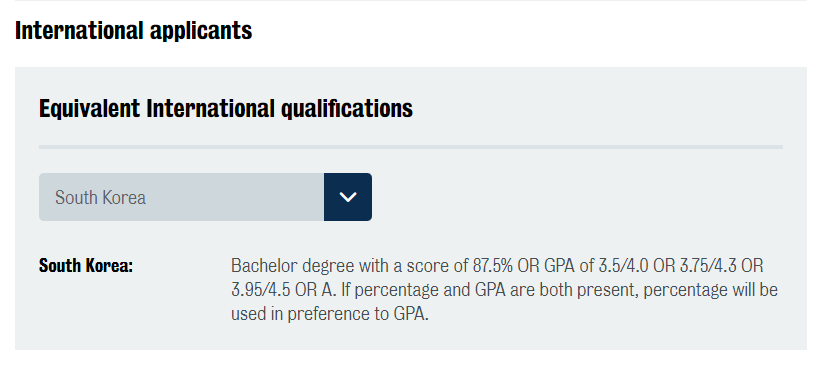Click the word 'qualifications' in the heading
The width and height of the screenshot is (825, 372).
[x=347, y=108]
